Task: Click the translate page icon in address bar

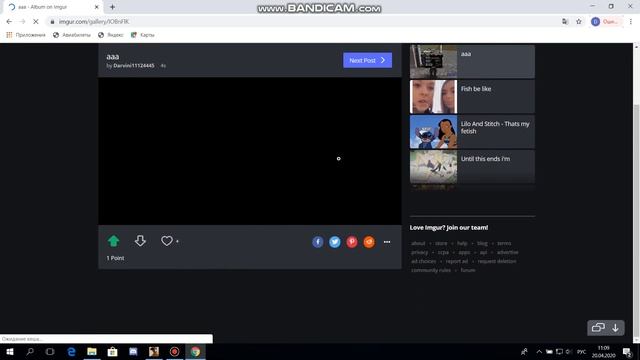Action: coord(565,22)
